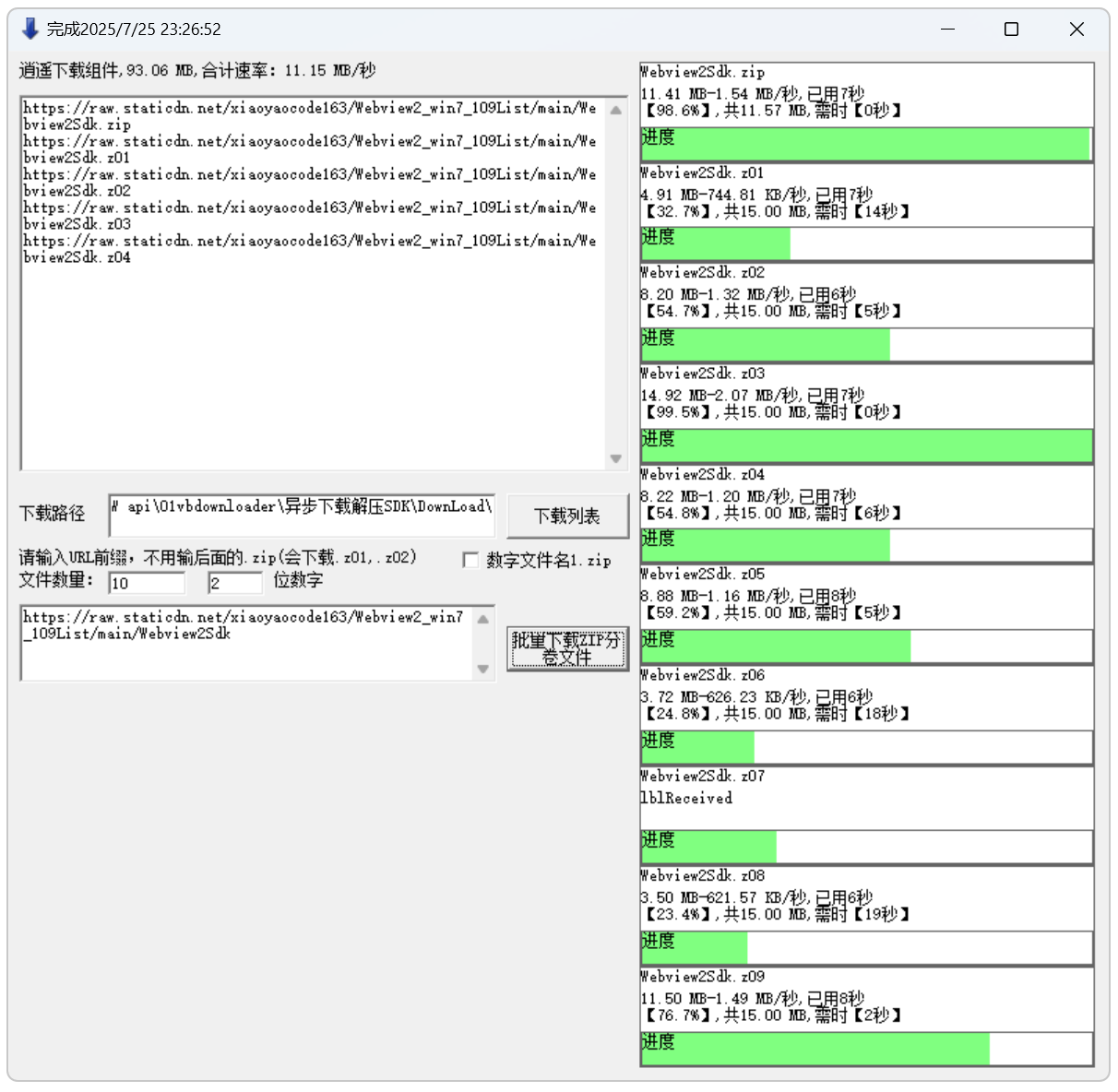This screenshot has height=1092, width=1118.
Task: Click the lblReceived placeholder text
Action: pos(686,799)
